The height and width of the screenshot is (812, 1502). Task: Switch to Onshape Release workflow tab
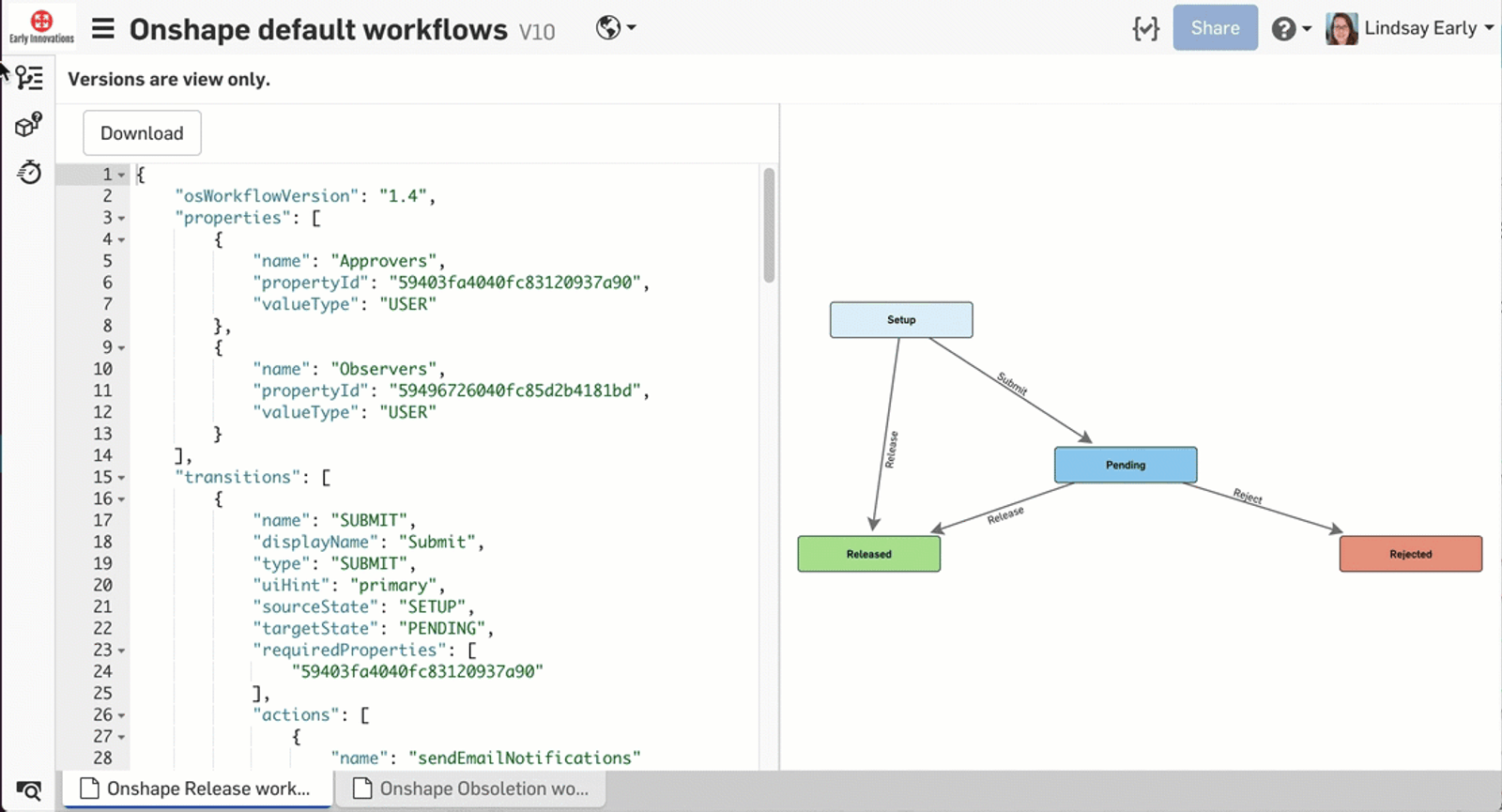click(197, 789)
